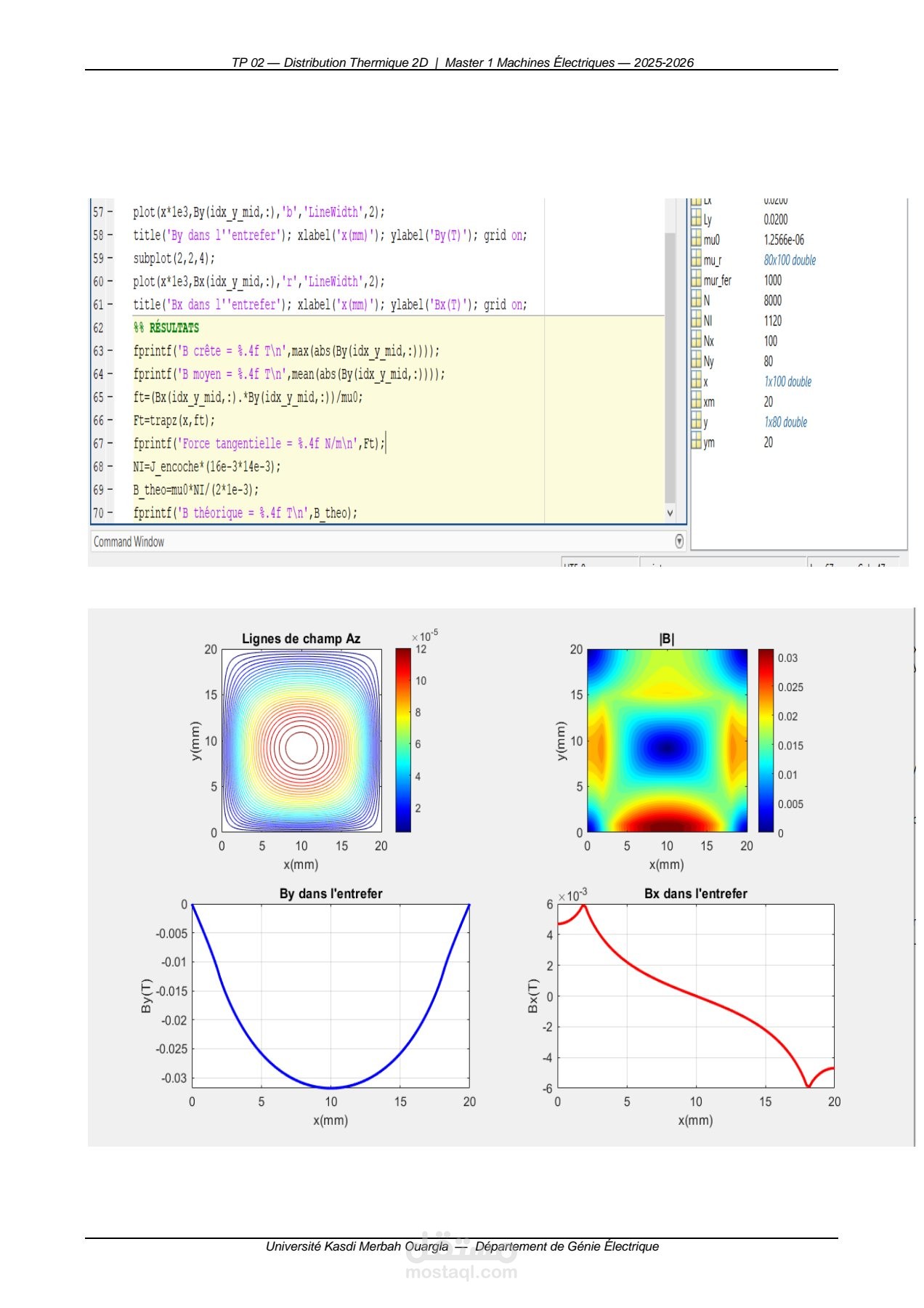Set breakpoint at line 63 dash

coord(110,351)
